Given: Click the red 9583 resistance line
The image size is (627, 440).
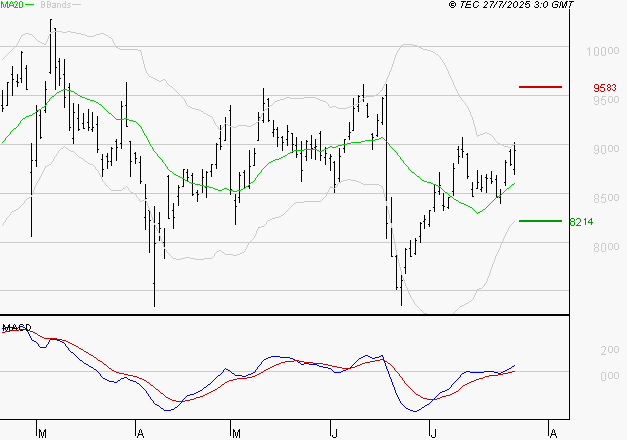Looking at the screenshot, I should (x=540, y=87).
